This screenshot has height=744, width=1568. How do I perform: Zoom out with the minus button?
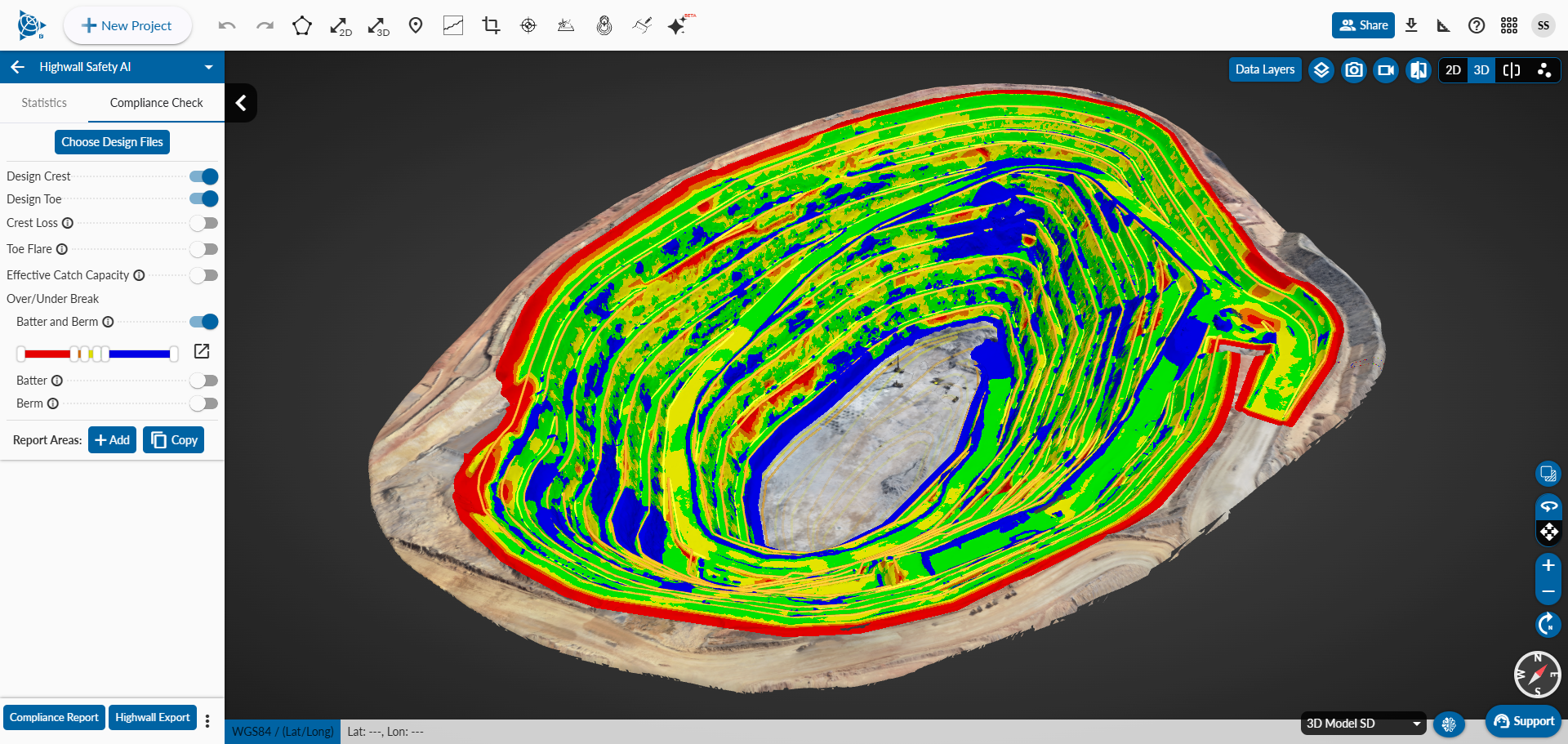(x=1548, y=591)
